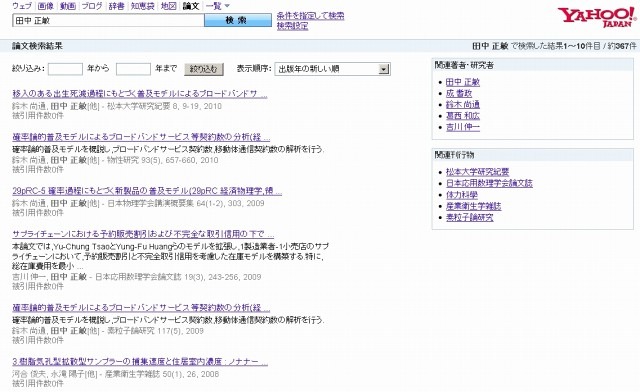Image resolution: width=640 pixels, height=392 pixels.
Task: Open the 物性研究 result on 確率論的普及モデル
Action: coord(141,137)
